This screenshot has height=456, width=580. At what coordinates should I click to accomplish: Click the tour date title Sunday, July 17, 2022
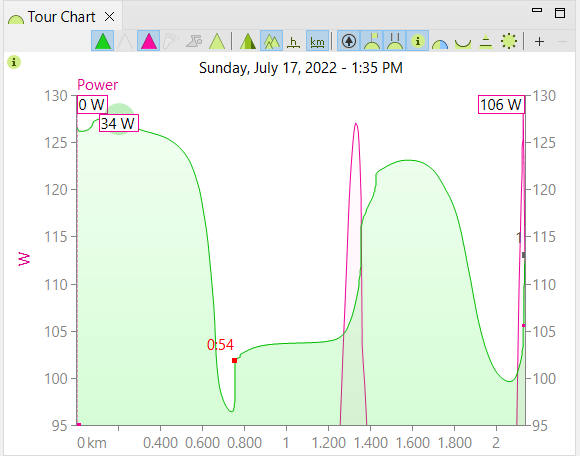click(301, 68)
